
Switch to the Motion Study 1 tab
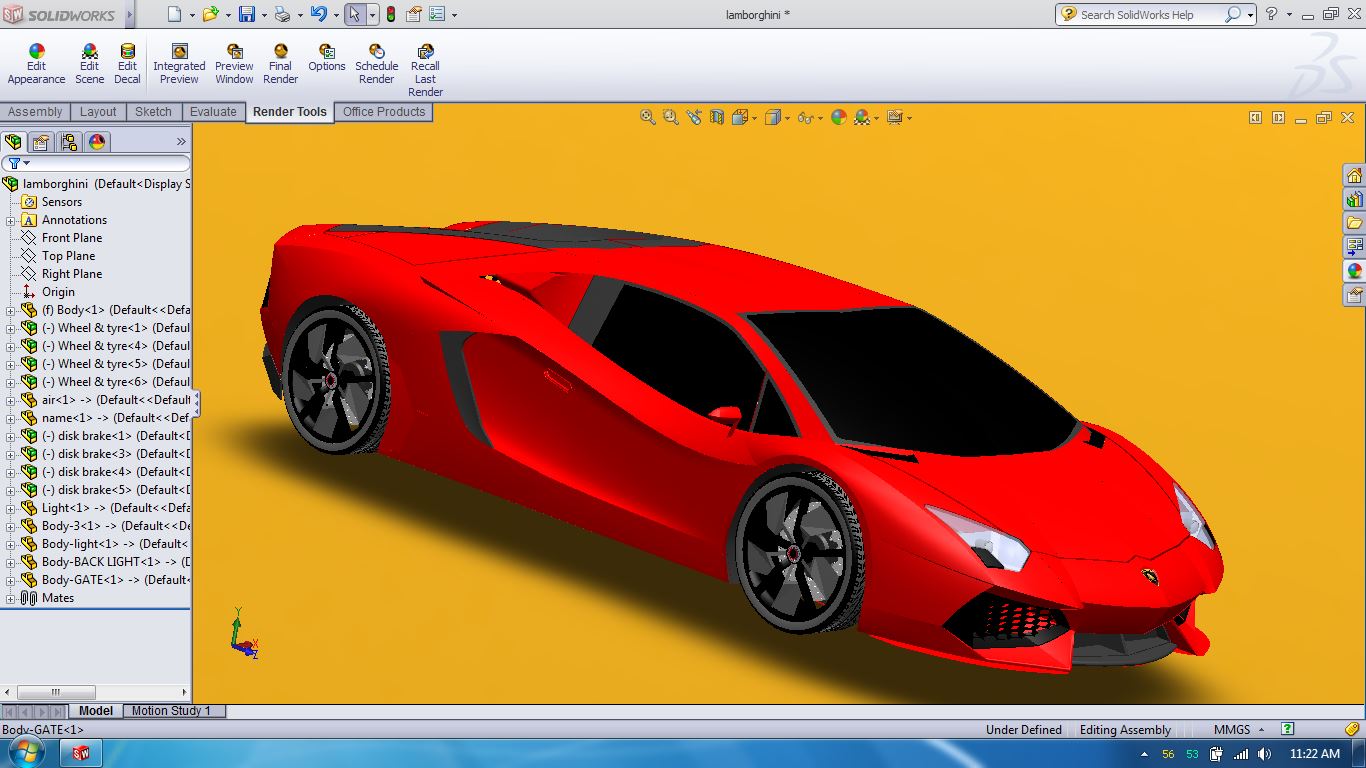click(x=171, y=711)
